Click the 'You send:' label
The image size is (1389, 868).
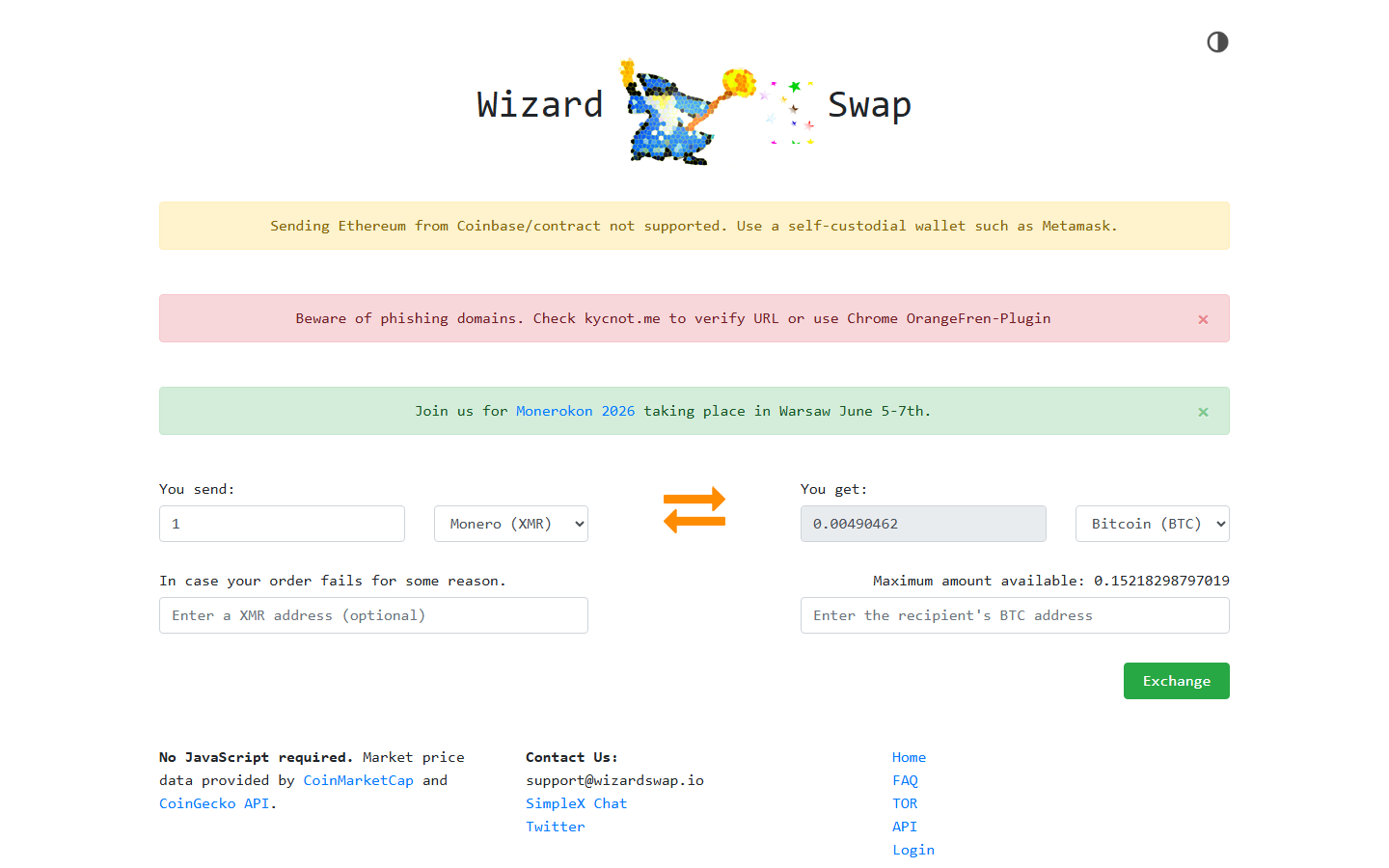[x=197, y=489]
